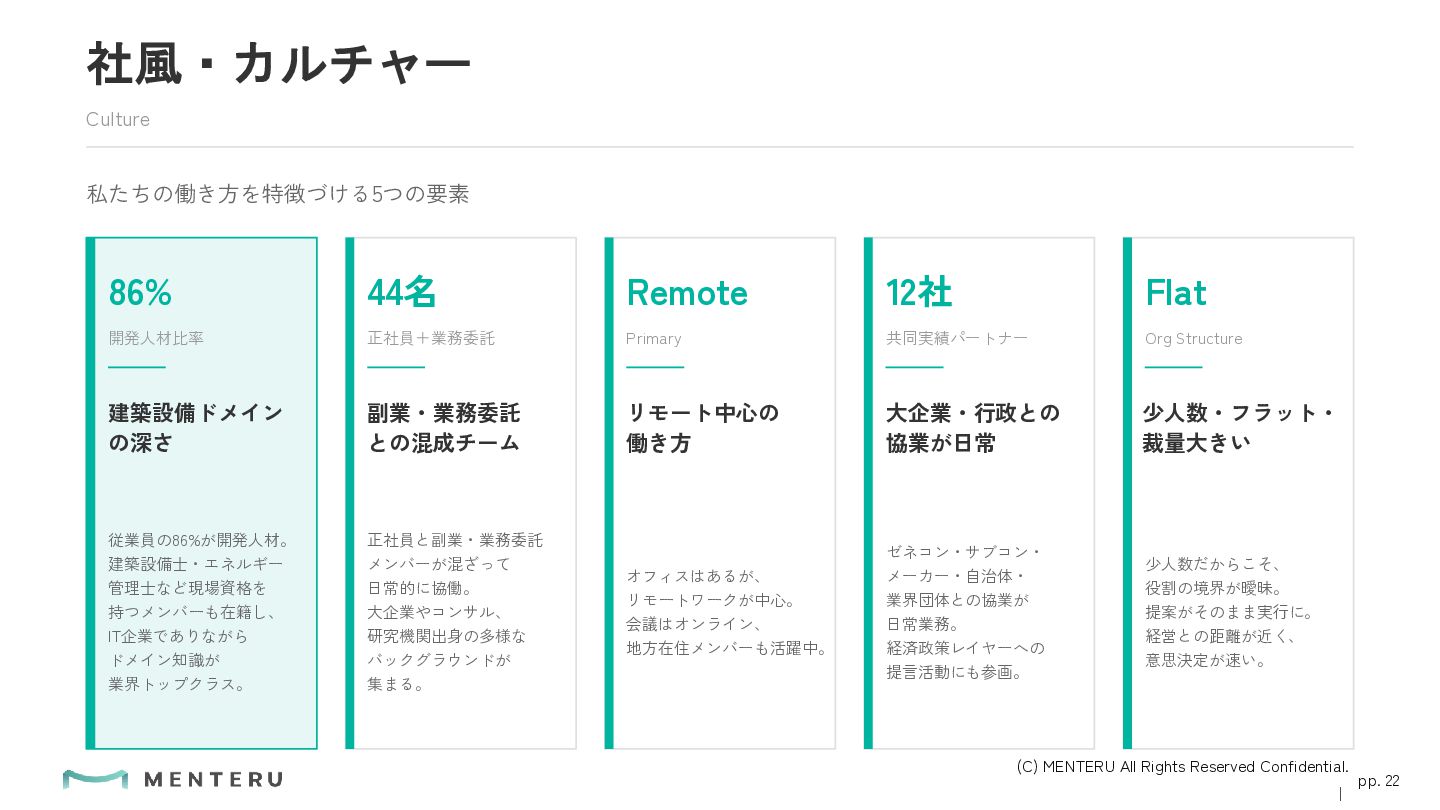Click the Culture subtitle text

[118, 119]
